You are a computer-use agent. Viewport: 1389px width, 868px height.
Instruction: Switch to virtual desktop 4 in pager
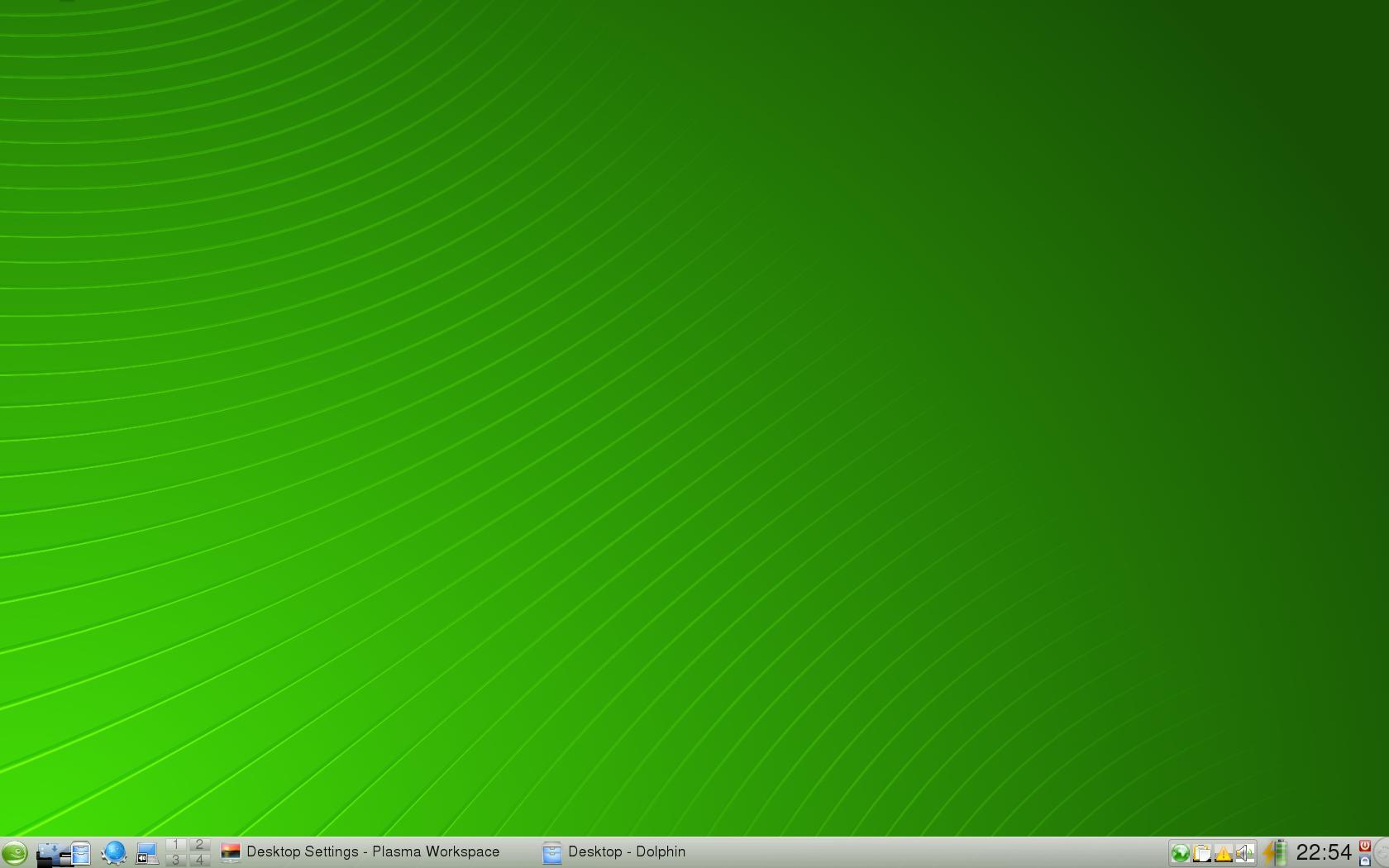coord(199,860)
